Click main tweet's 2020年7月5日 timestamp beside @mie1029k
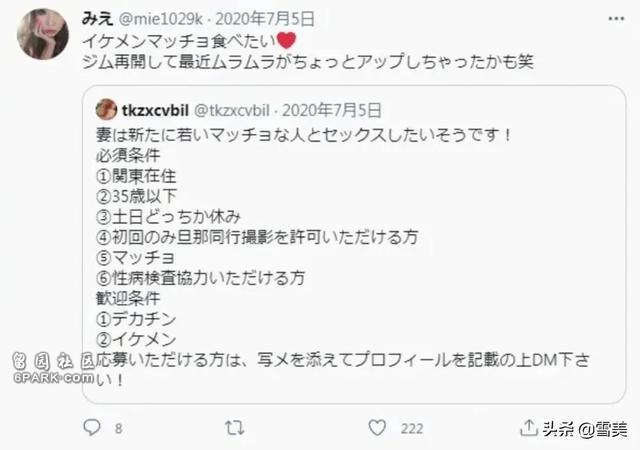 (265, 19)
